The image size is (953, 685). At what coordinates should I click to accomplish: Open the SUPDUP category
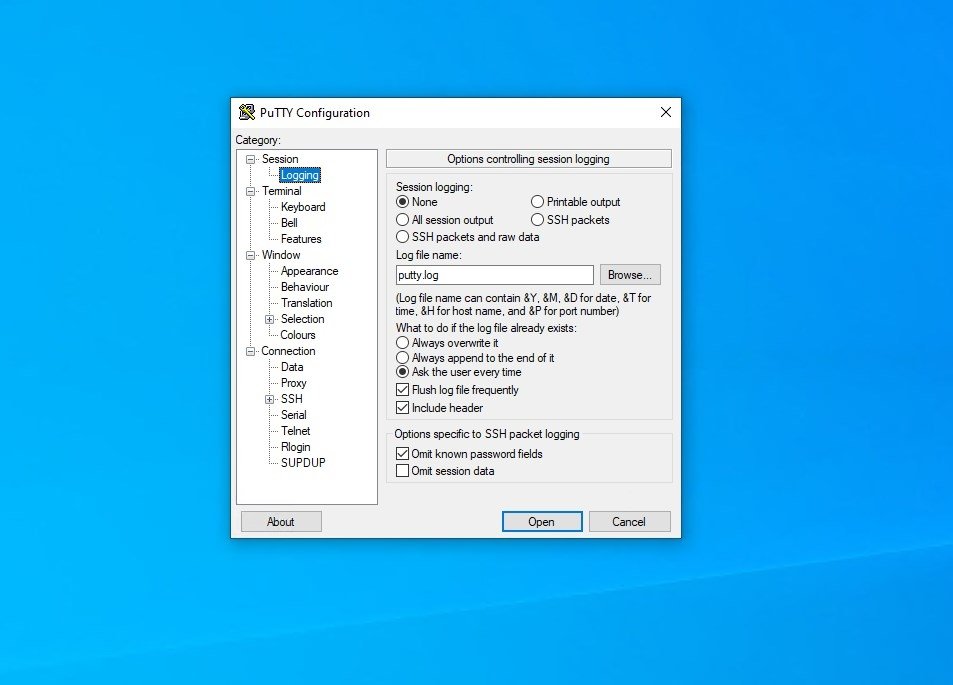[303, 463]
